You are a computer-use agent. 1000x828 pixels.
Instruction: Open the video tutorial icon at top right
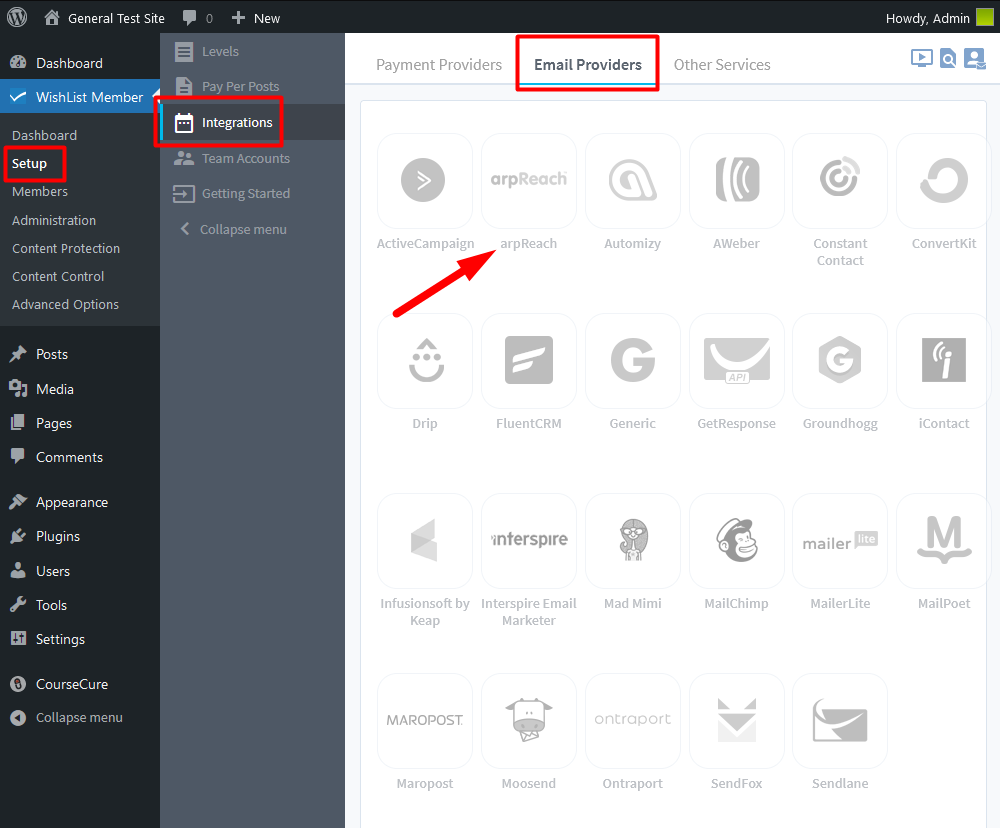[922, 59]
